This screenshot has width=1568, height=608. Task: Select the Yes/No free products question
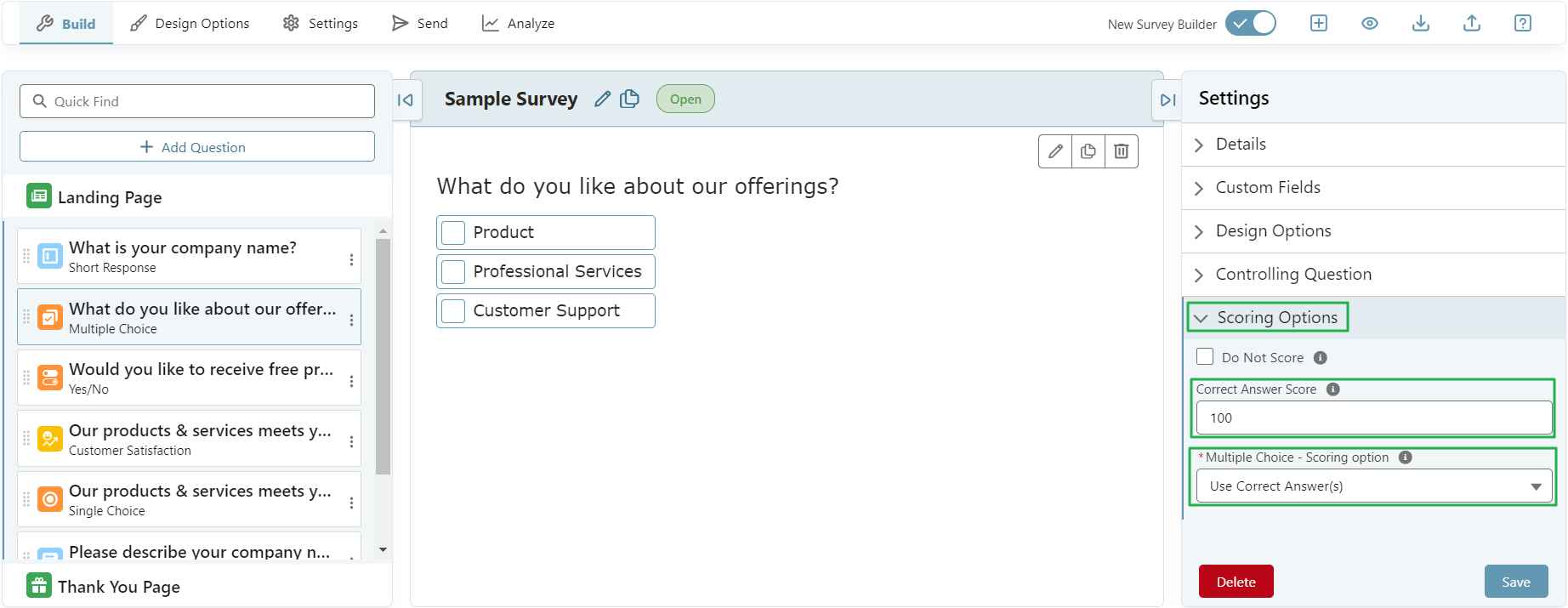pos(189,378)
